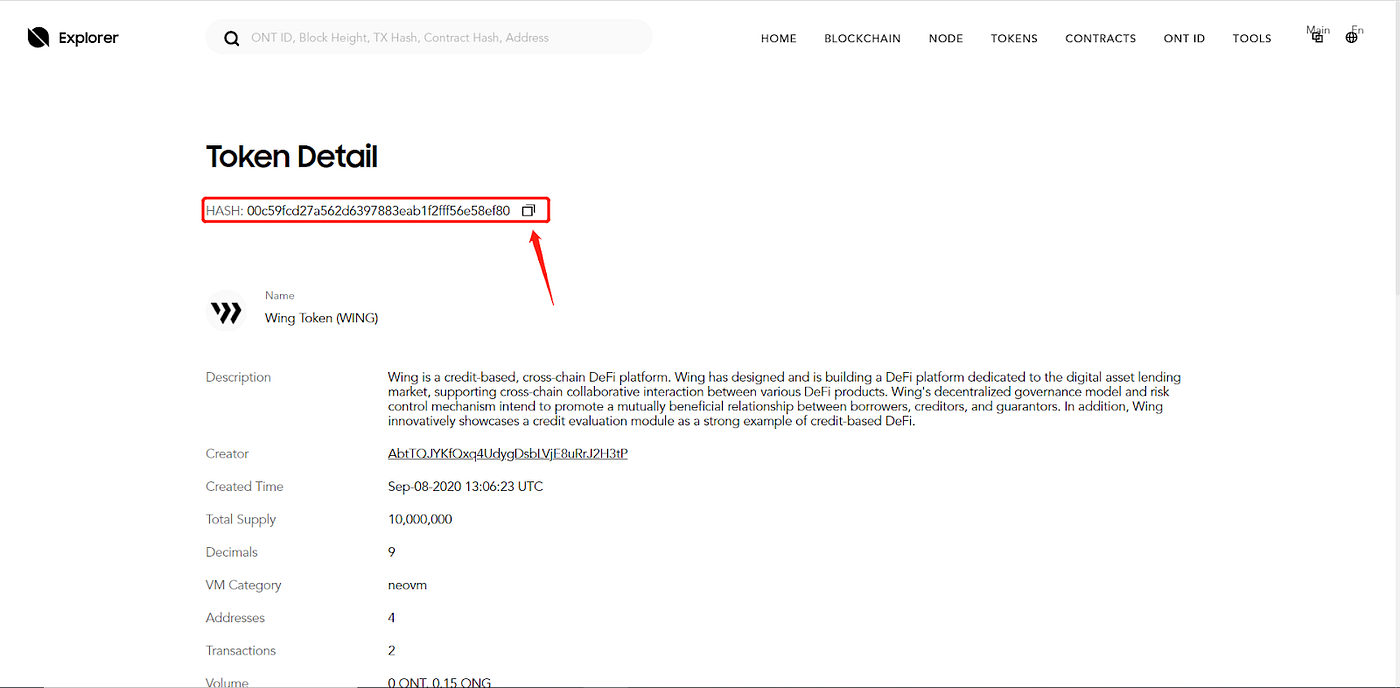
Task: Click the HOME navigation link
Action: (x=778, y=38)
